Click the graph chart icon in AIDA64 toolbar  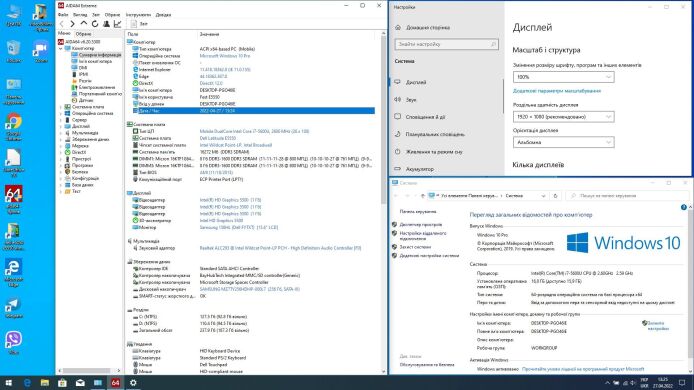117,24
